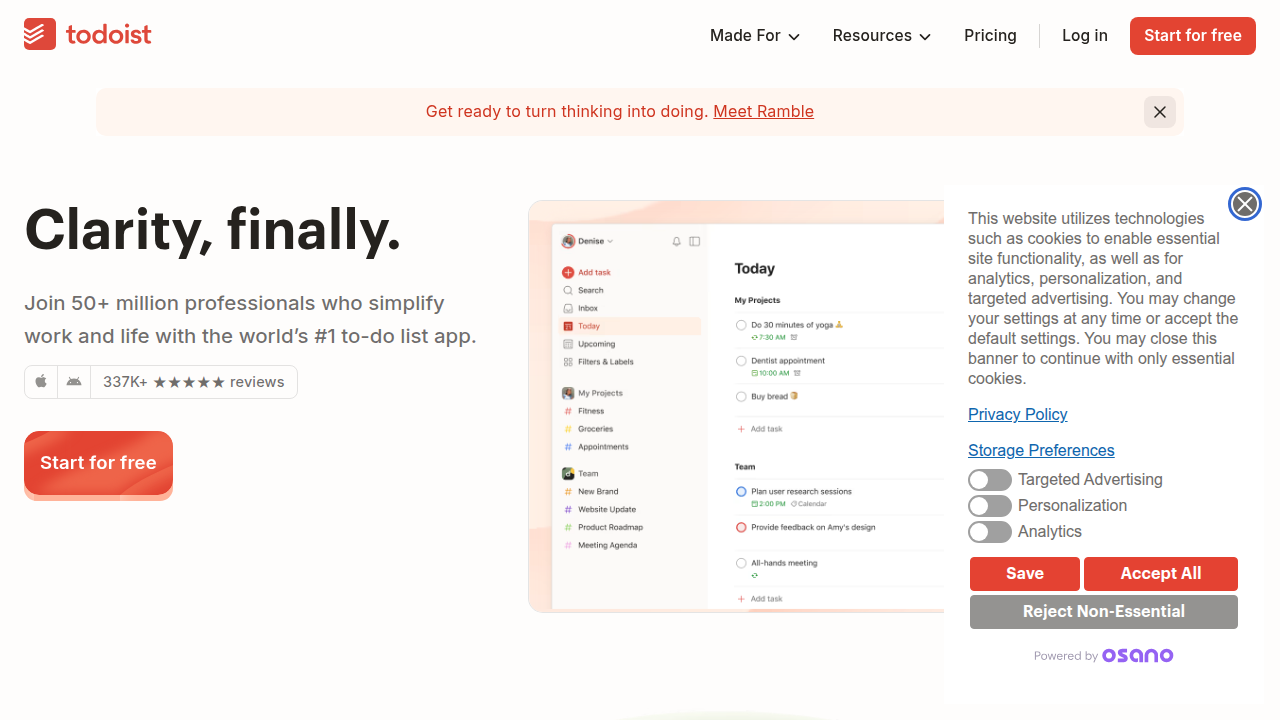Click the Today calendar icon in preview sidebar
The height and width of the screenshot is (720, 1280).
click(x=568, y=326)
